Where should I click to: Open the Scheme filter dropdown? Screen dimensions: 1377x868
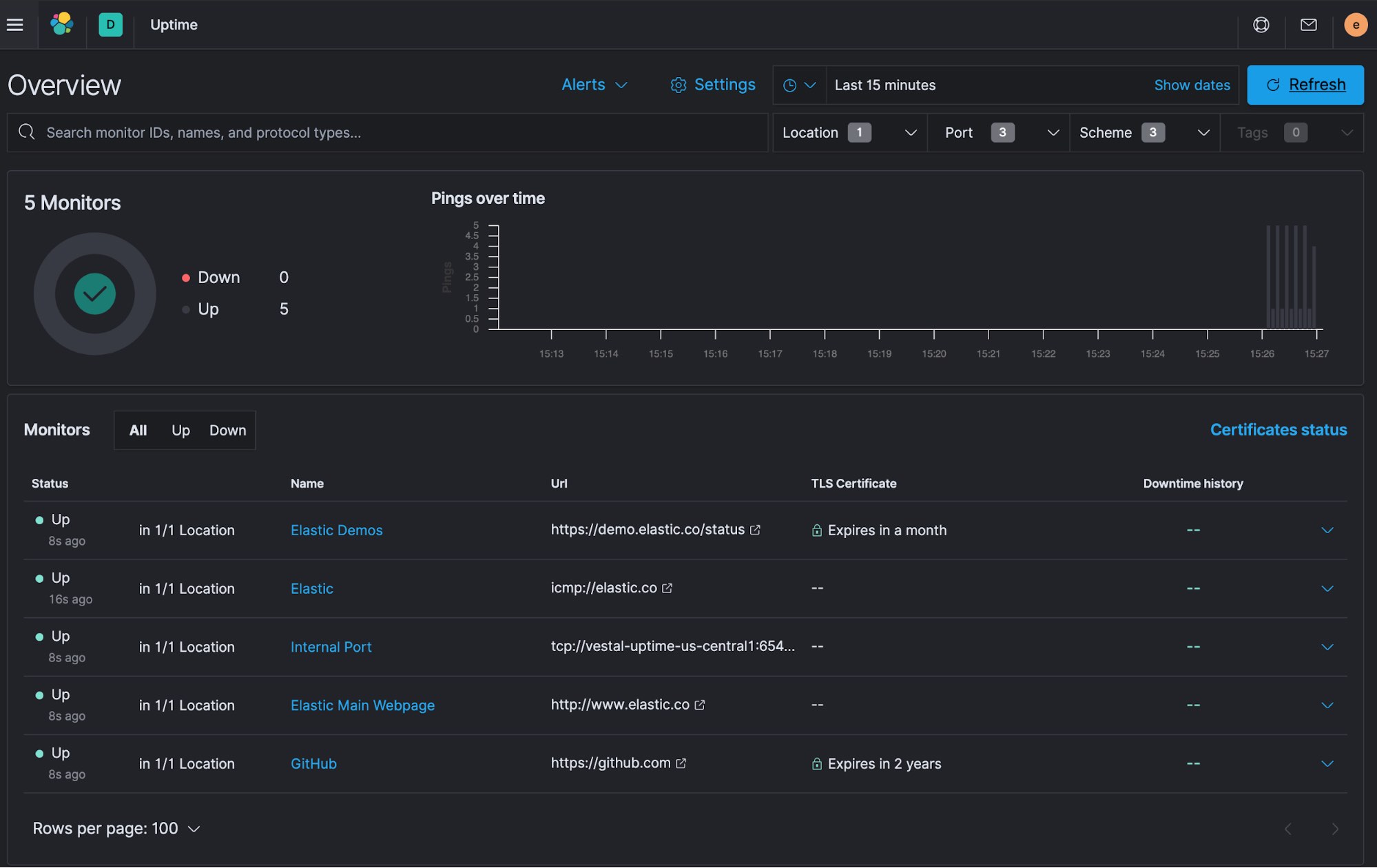[x=1145, y=132]
